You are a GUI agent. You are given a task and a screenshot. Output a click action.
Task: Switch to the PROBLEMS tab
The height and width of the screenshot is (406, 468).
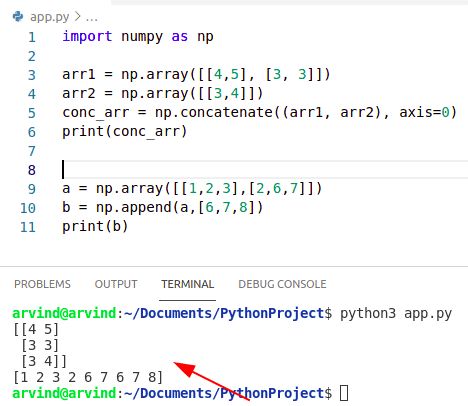point(42,284)
